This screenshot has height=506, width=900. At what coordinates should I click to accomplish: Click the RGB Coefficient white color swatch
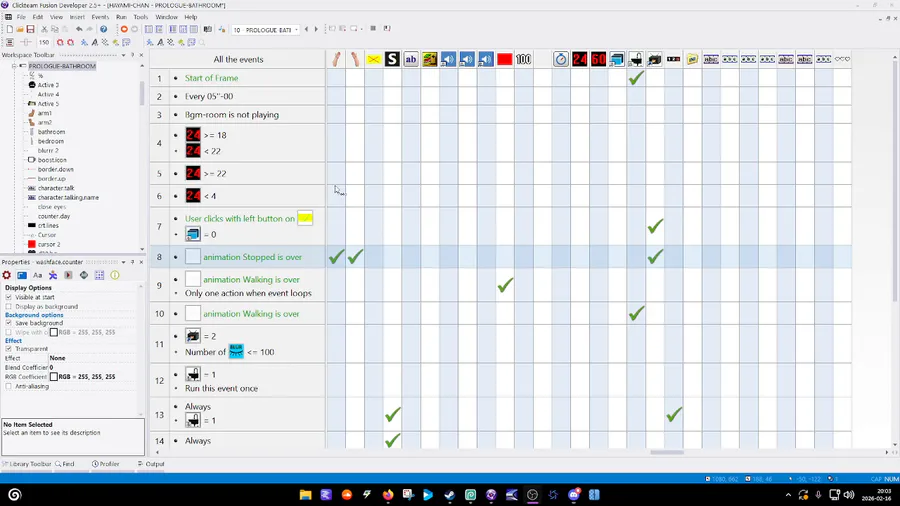[53, 377]
